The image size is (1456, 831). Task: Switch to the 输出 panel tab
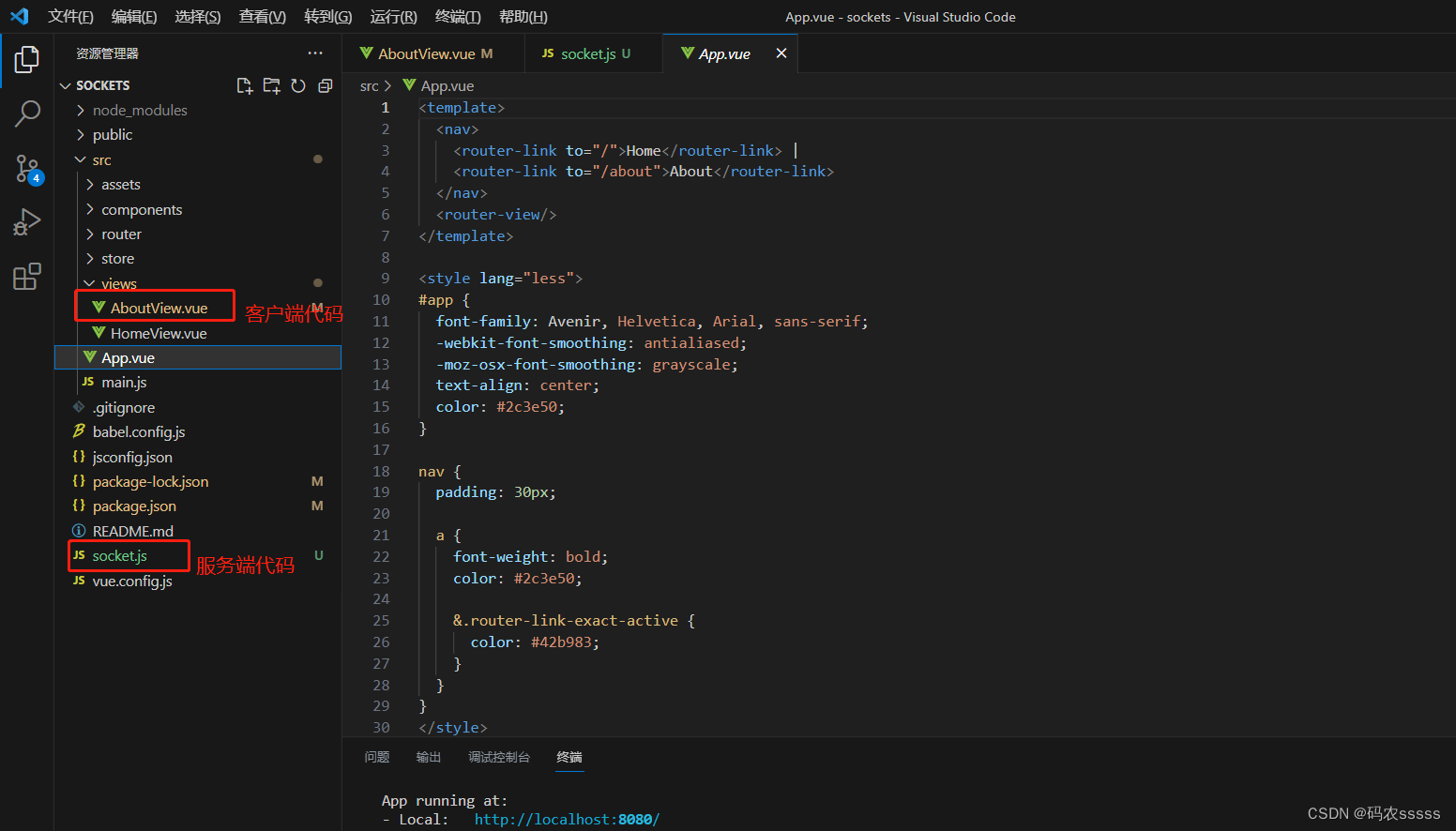[x=429, y=757]
